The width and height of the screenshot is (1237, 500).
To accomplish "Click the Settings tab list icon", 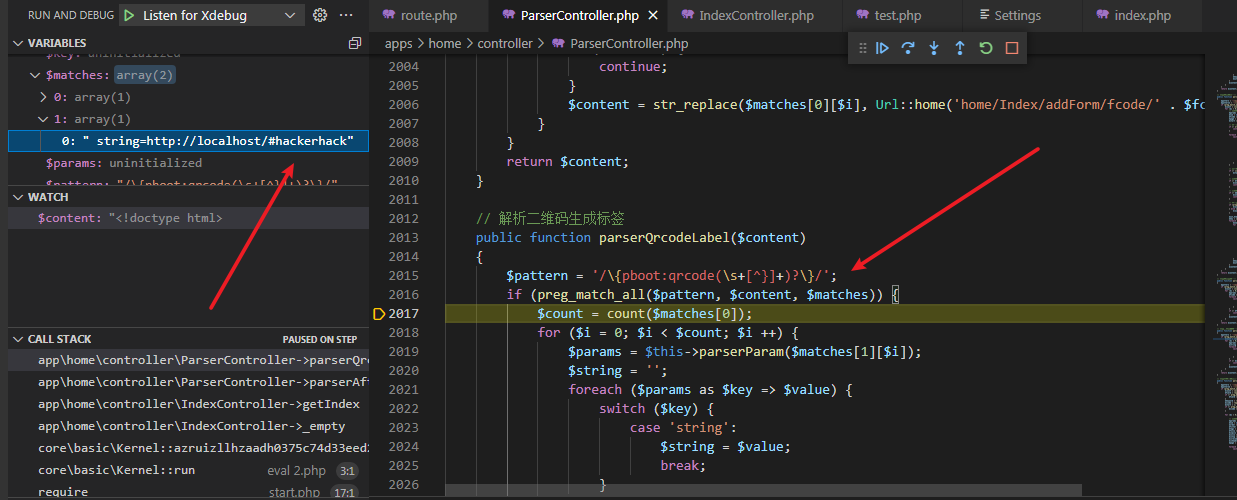I will [x=985, y=15].
